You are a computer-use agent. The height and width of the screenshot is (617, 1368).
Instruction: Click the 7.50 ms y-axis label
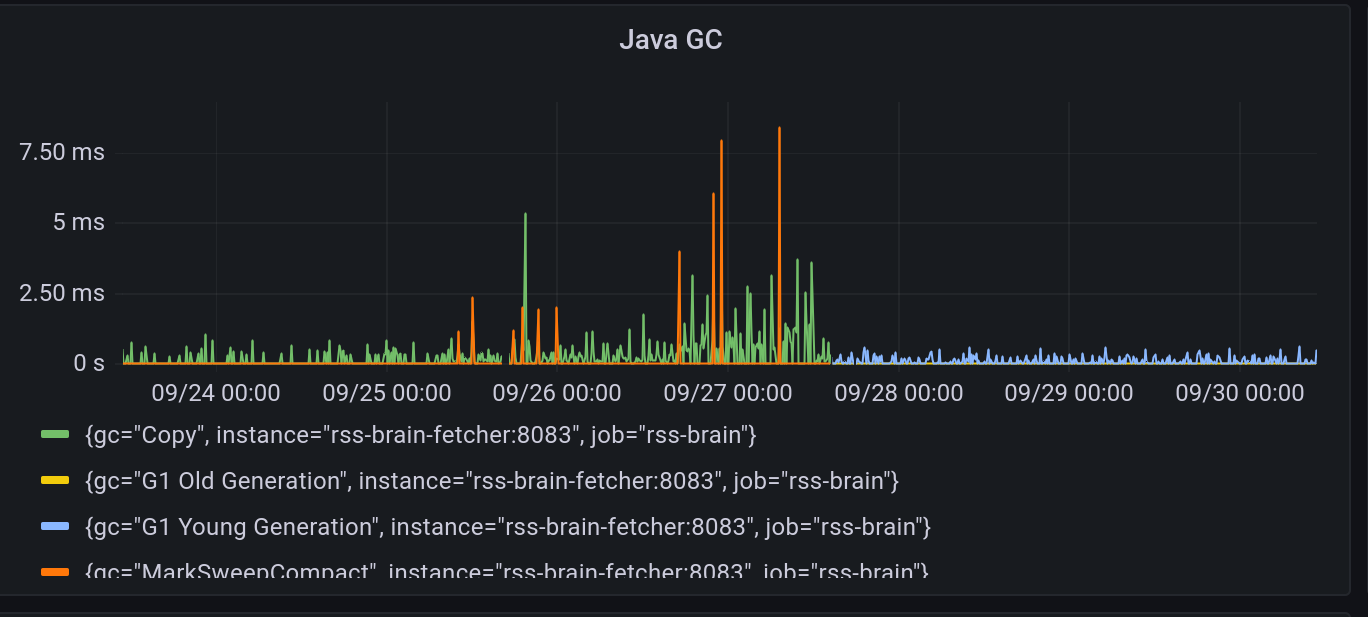point(62,152)
